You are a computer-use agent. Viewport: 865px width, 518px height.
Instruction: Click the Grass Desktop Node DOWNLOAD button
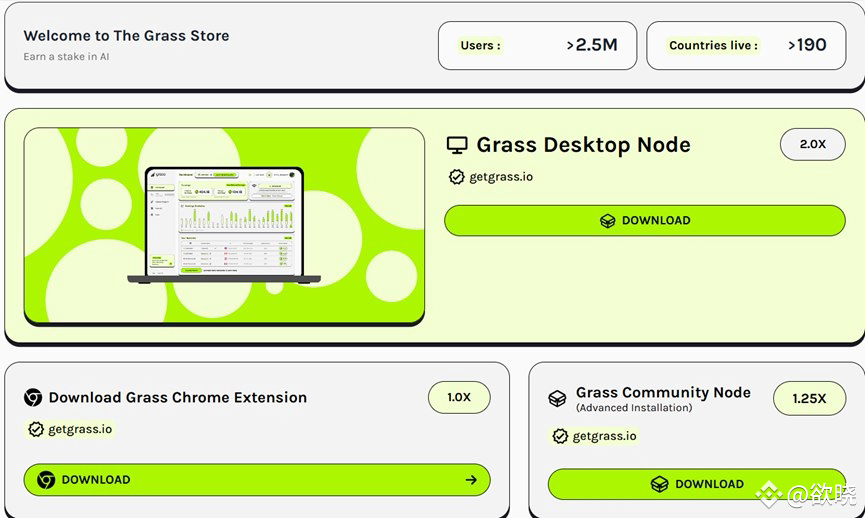coord(644,221)
